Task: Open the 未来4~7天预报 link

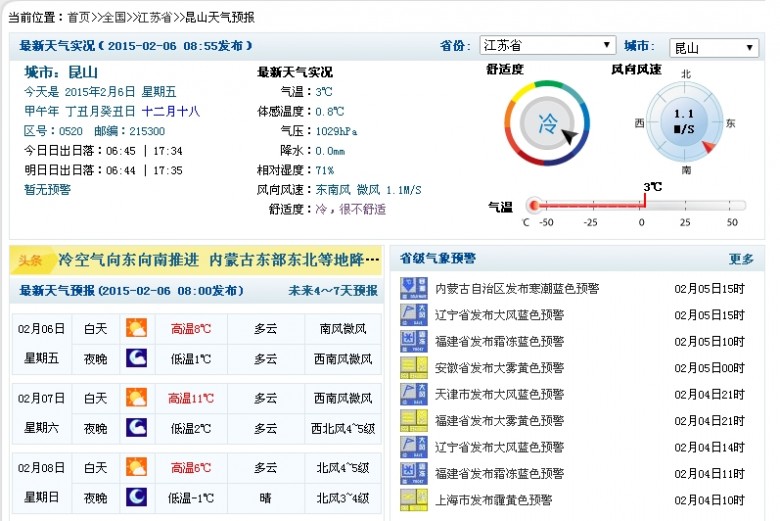Action: coord(333,291)
